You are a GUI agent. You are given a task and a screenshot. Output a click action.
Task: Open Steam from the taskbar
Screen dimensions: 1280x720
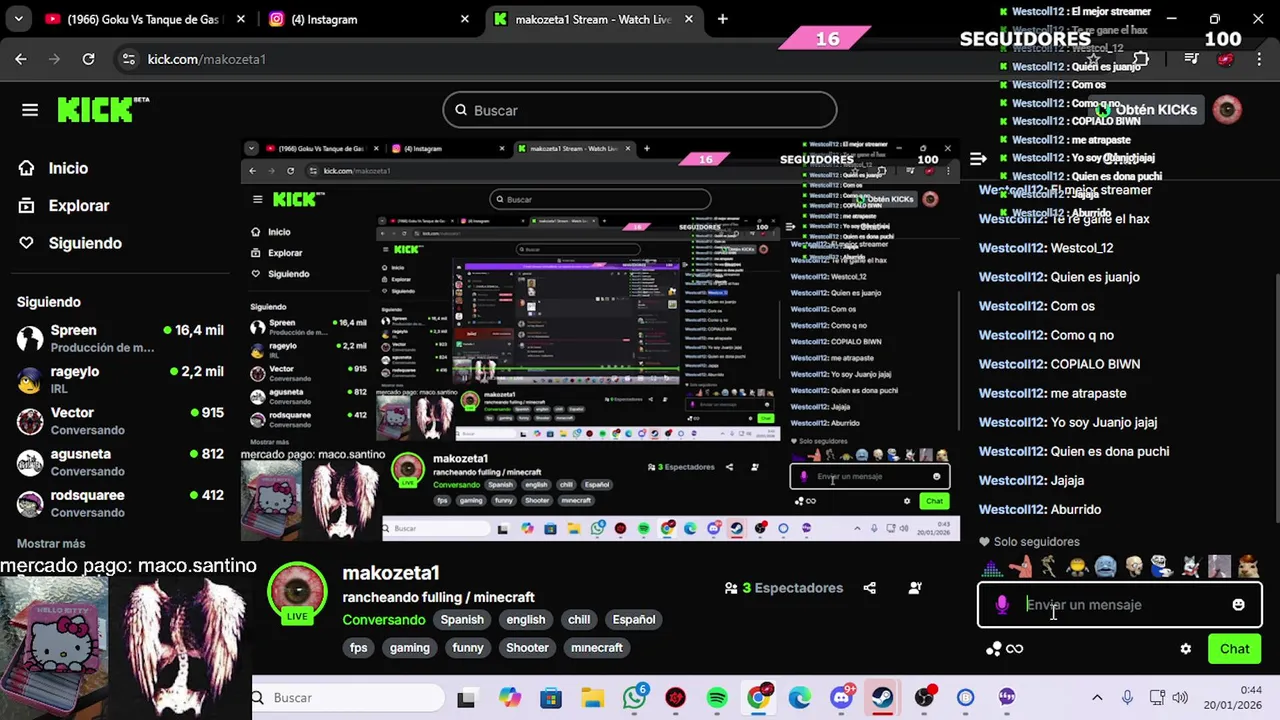(882, 698)
